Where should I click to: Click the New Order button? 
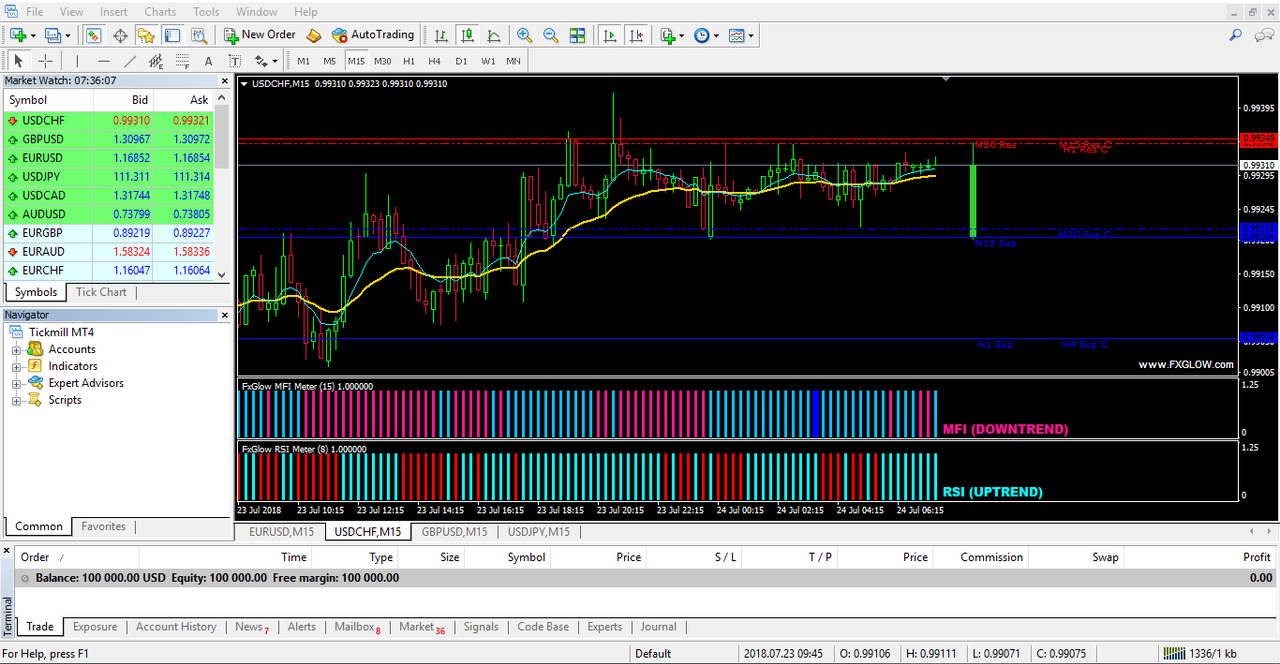pyautogui.click(x=259, y=35)
